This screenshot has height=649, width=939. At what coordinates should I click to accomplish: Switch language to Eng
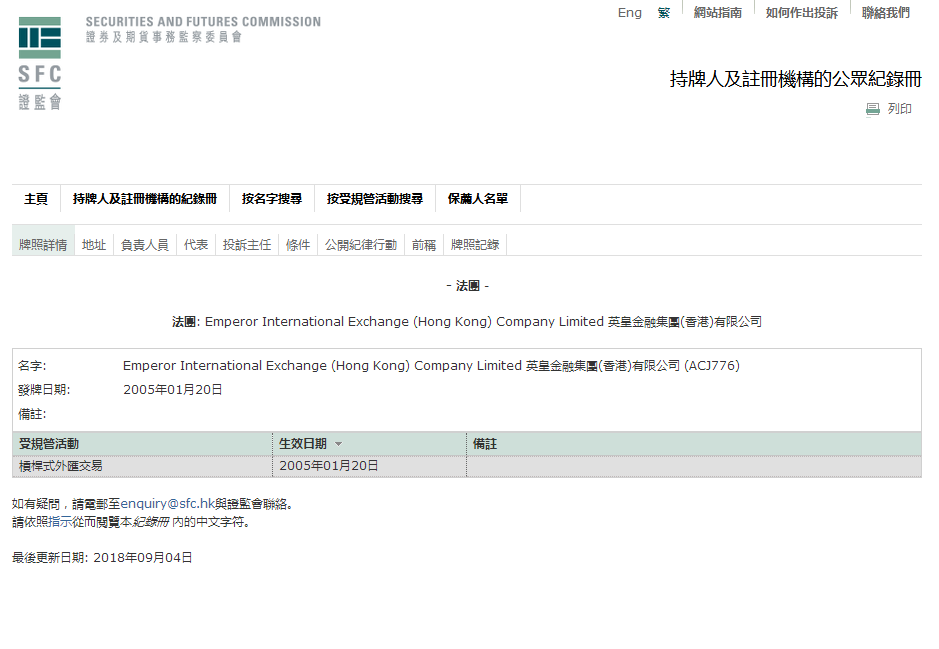point(629,13)
